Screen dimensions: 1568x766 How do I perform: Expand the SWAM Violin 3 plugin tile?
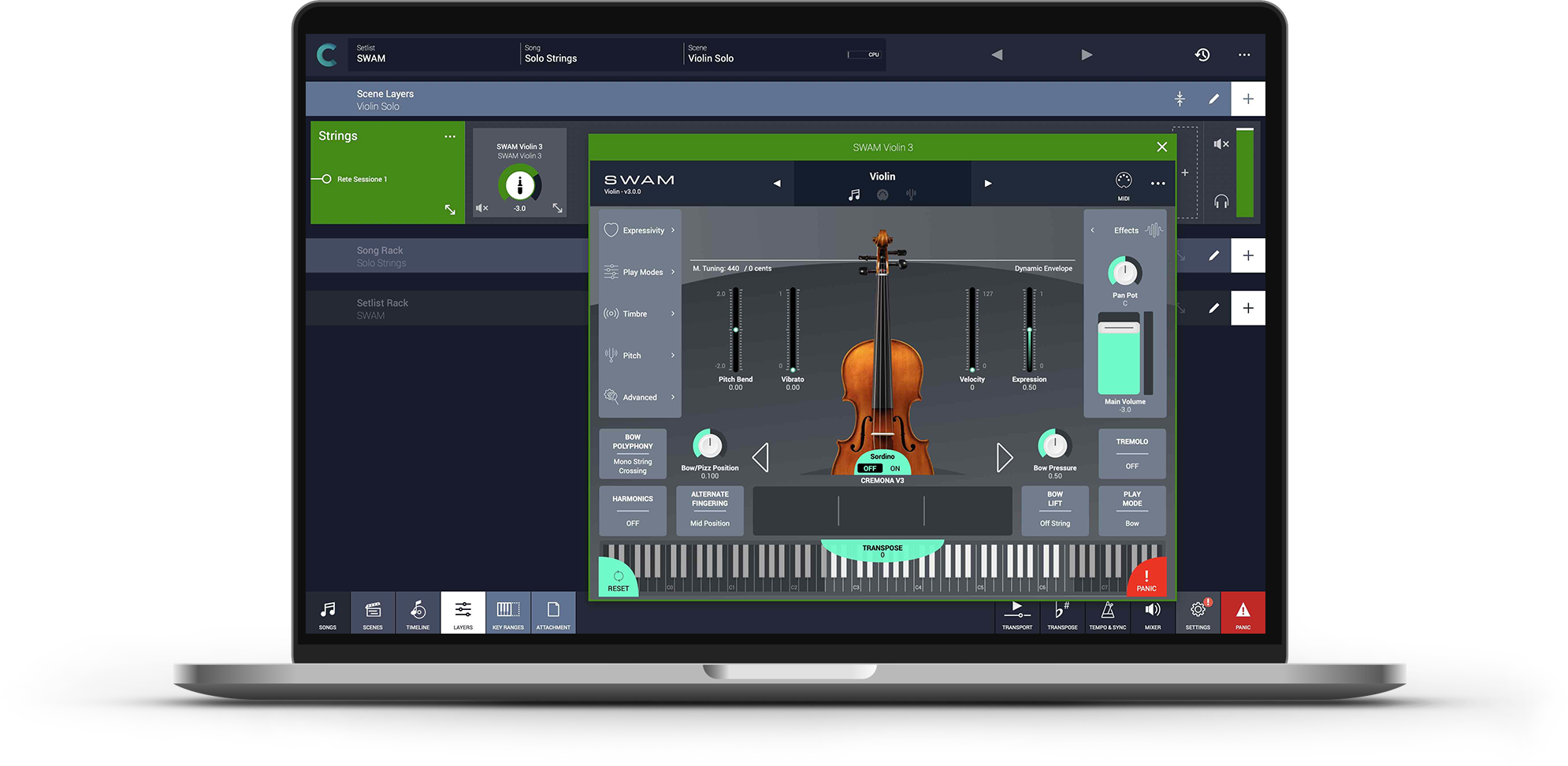557,208
